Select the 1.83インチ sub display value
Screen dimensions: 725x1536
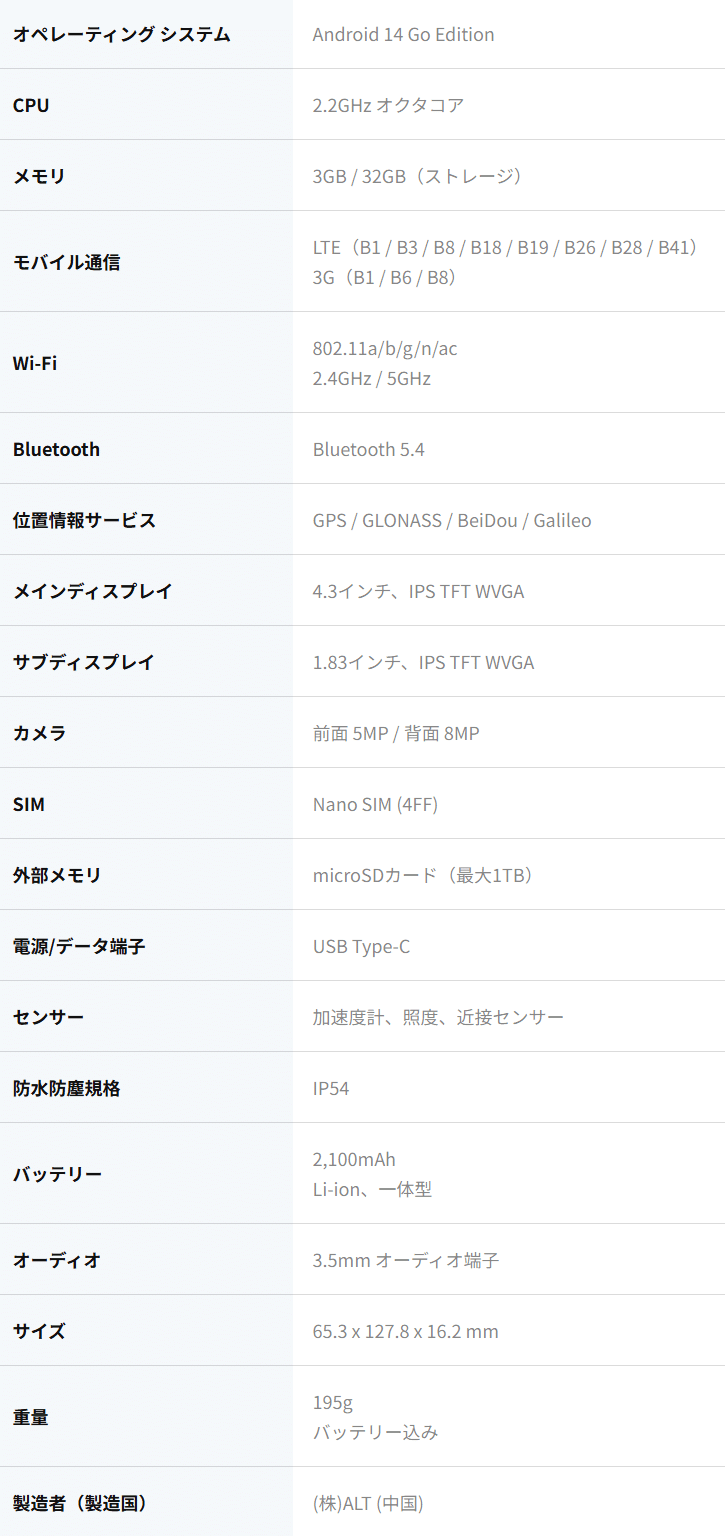[423, 663]
